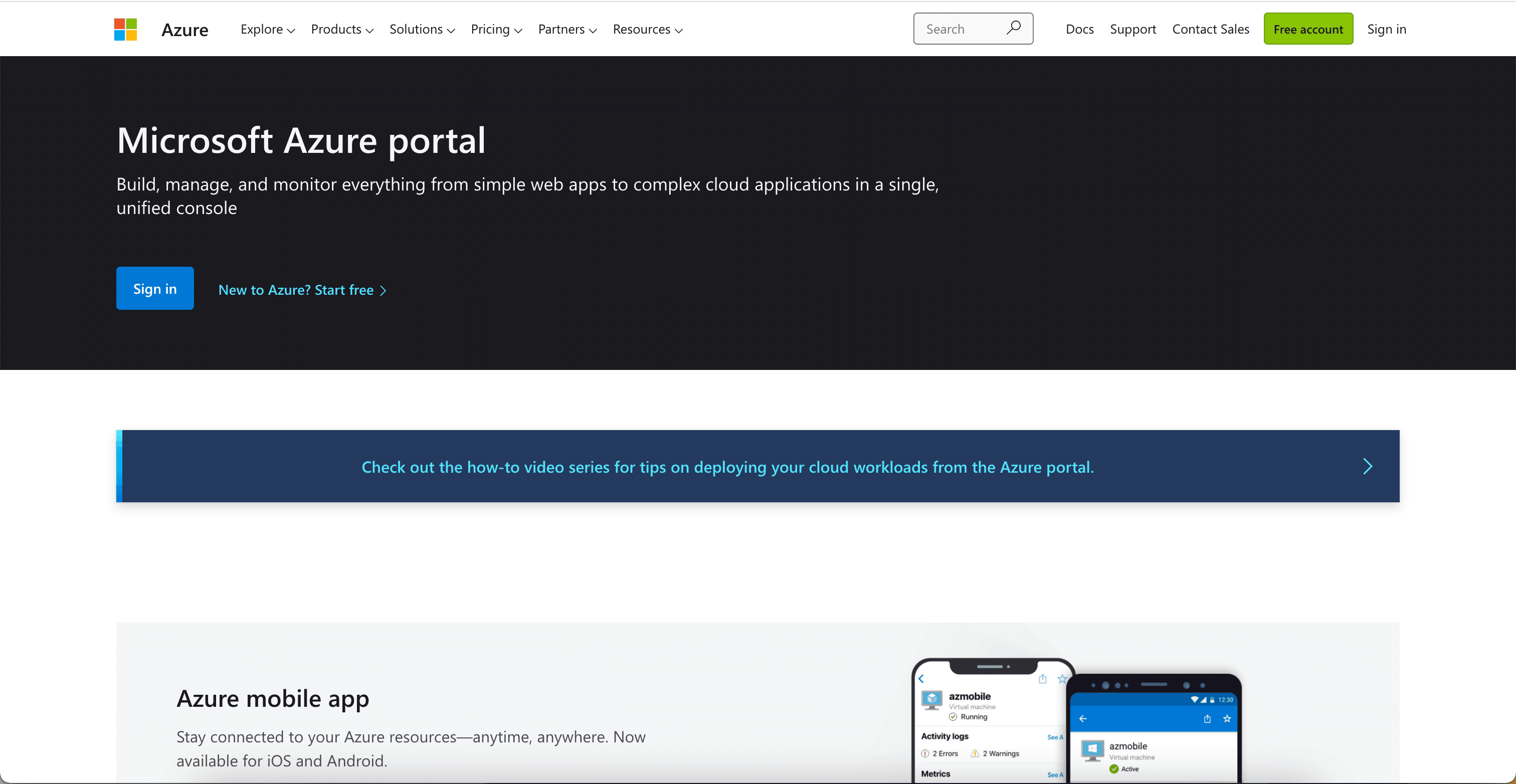Click the banner's right chevron arrow
The width and height of the screenshot is (1516, 784).
[x=1367, y=466]
